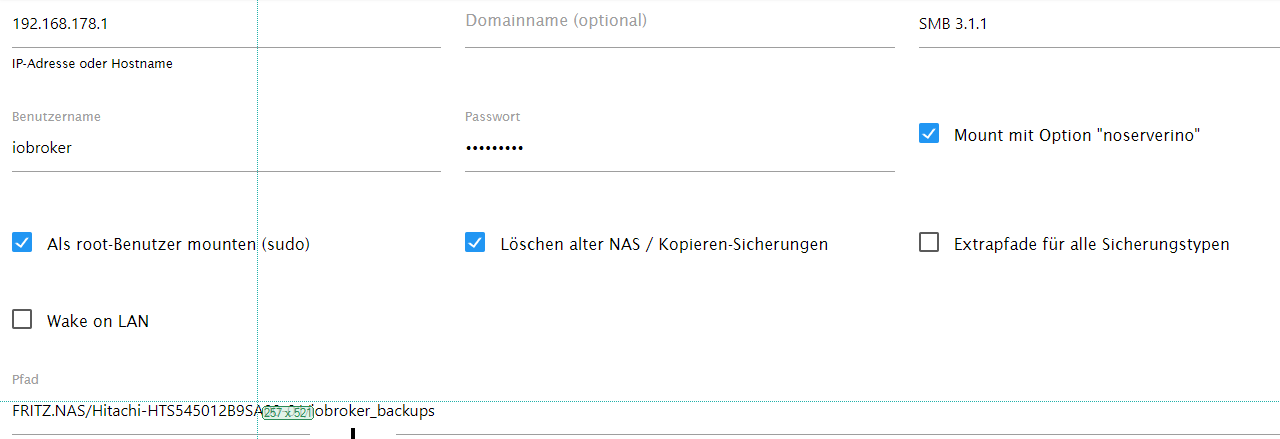Image resolution: width=1280 pixels, height=439 pixels.
Task: Click the "IP-Adresse oder Hostname" helper text
Action: 92,64
